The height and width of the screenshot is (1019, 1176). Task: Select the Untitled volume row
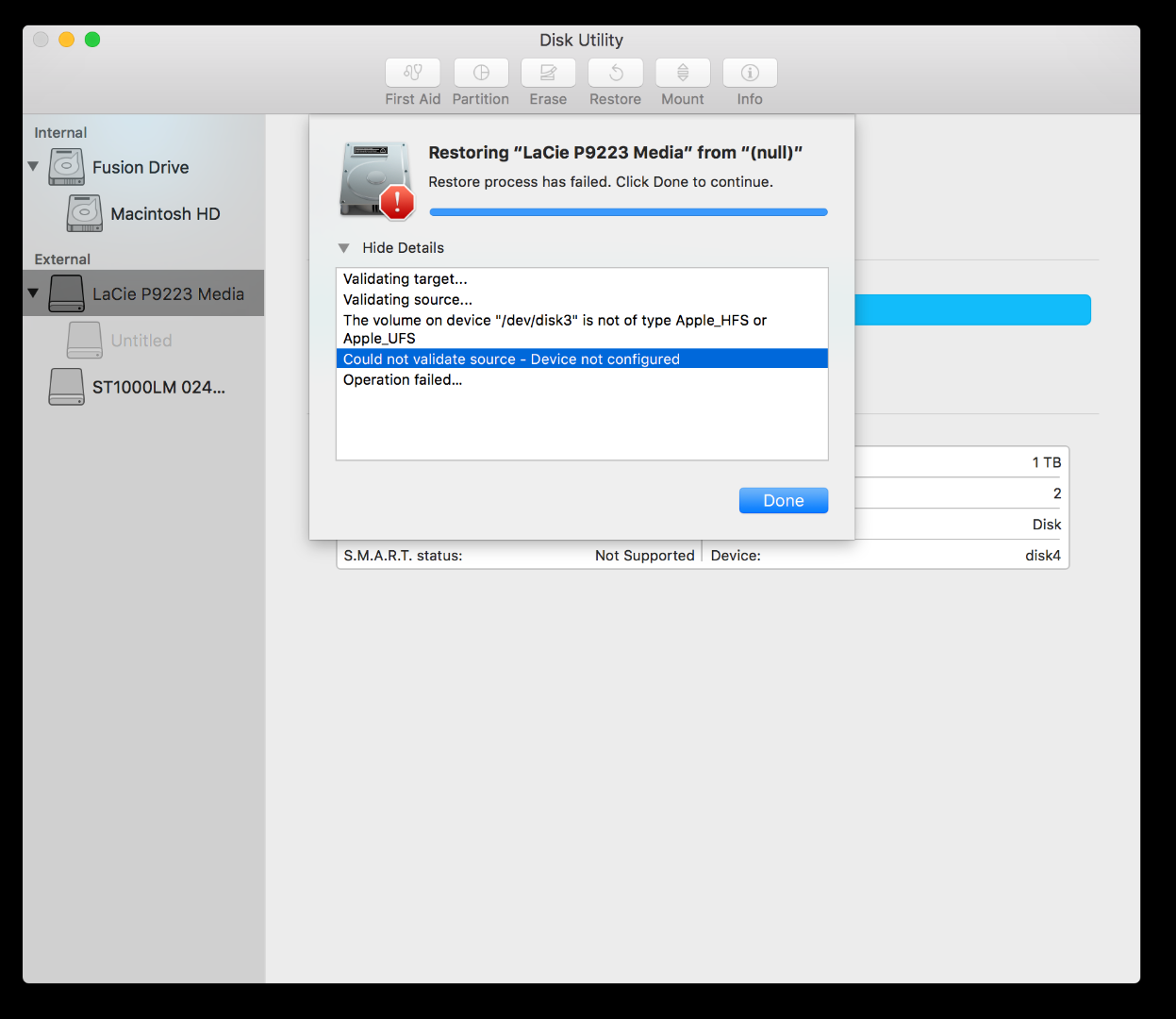[x=143, y=341]
